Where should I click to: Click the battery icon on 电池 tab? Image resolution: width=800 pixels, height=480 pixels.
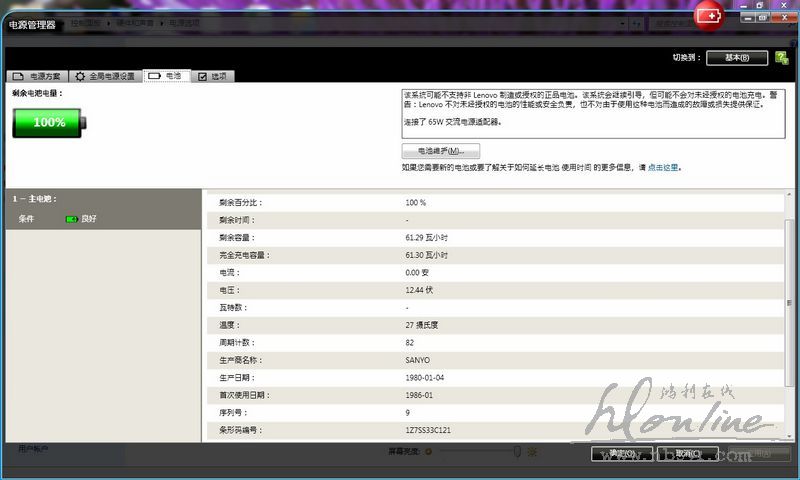154,76
